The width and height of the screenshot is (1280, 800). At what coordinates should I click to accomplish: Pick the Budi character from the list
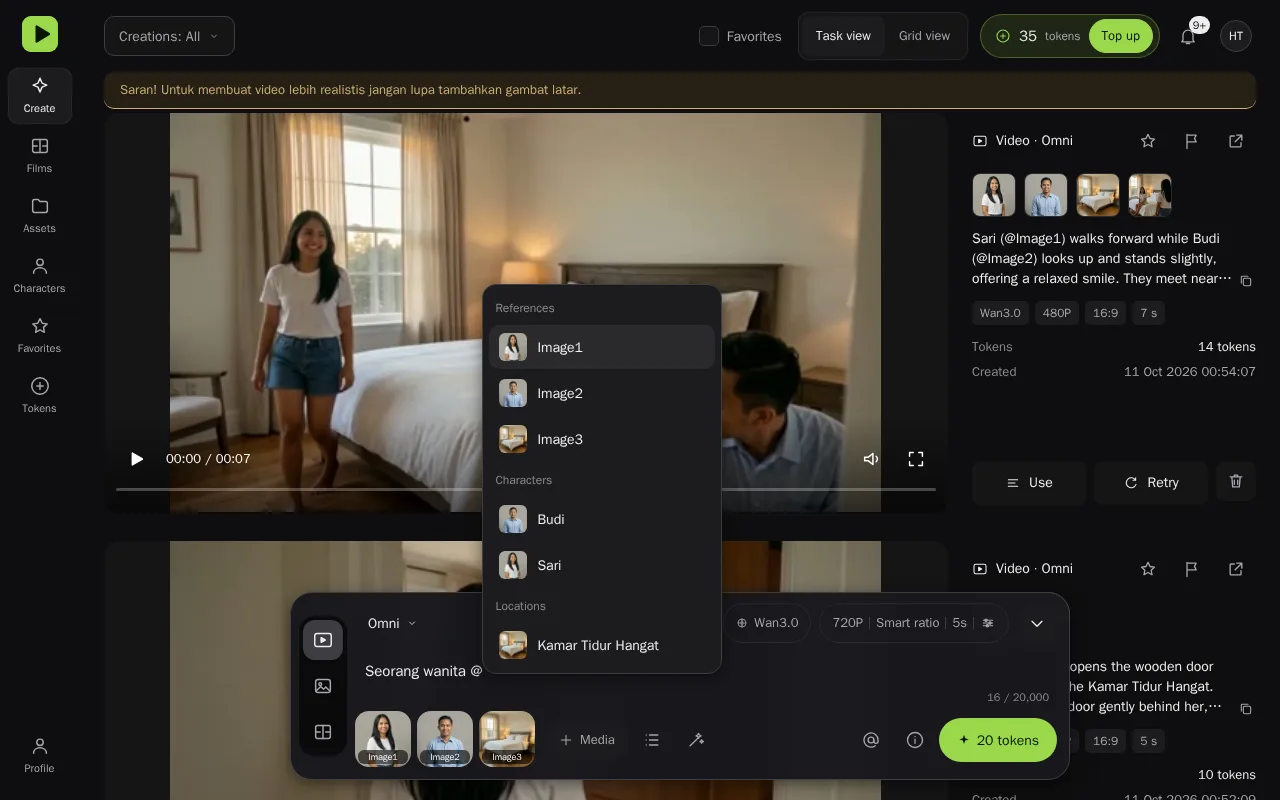(602, 519)
